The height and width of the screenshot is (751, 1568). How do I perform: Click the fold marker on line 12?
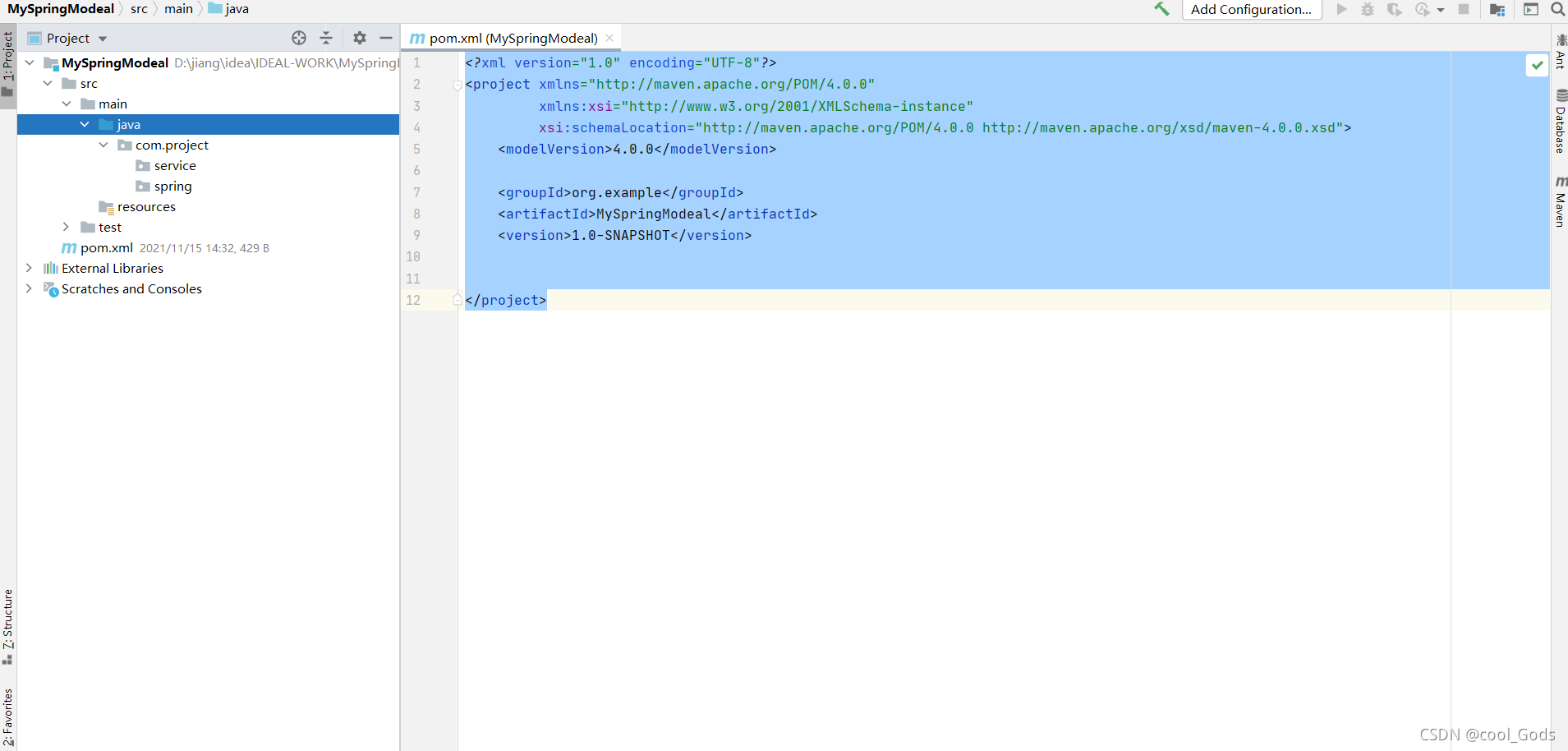pyautogui.click(x=458, y=300)
